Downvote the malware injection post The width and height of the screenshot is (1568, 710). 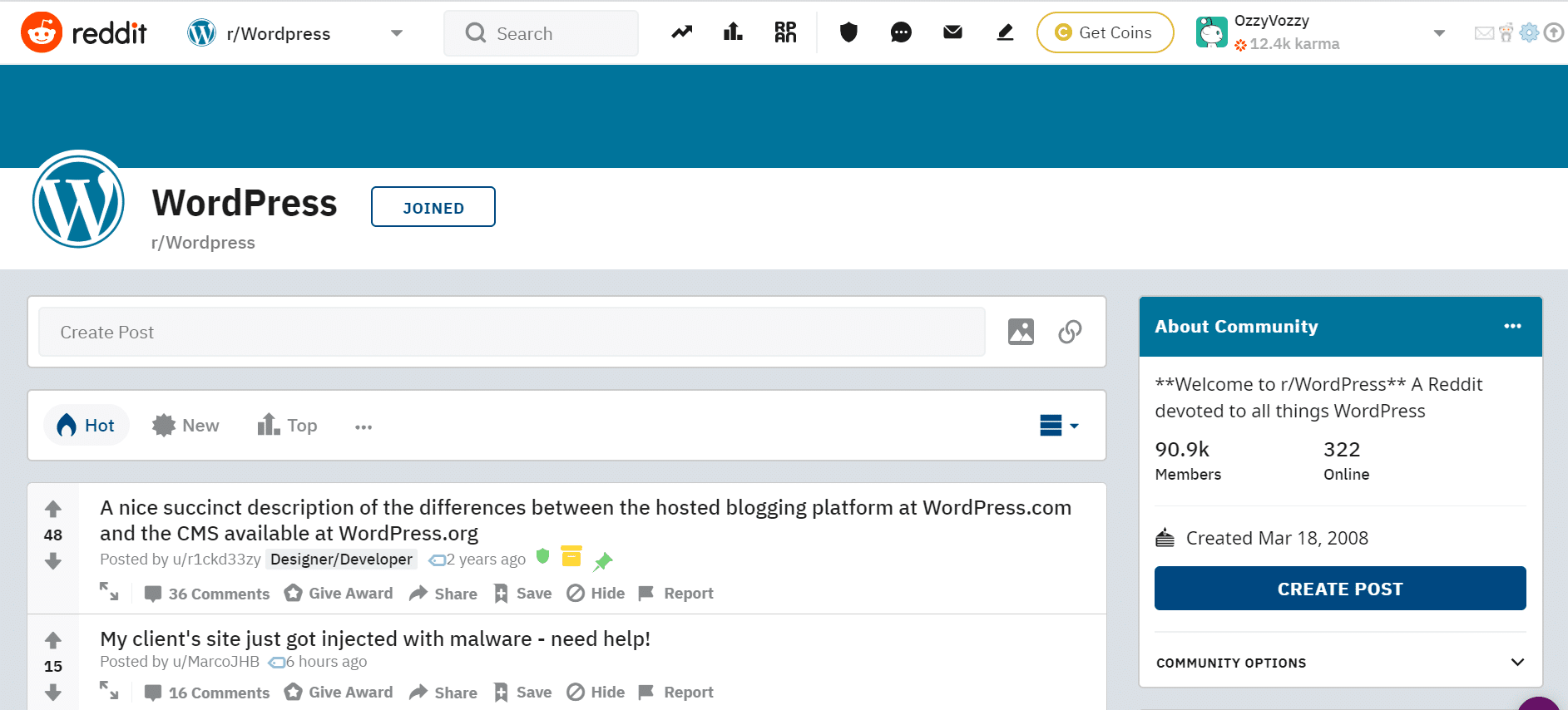(53, 692)
